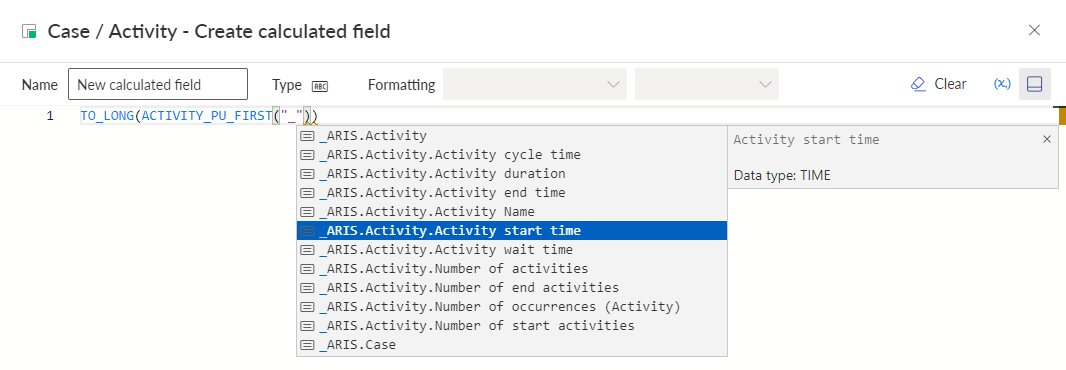Screen dimensions: 1066x370
Task: Select _ARIS.Activity suggestion
Action: pyautogui.click(x=512, y=135)
